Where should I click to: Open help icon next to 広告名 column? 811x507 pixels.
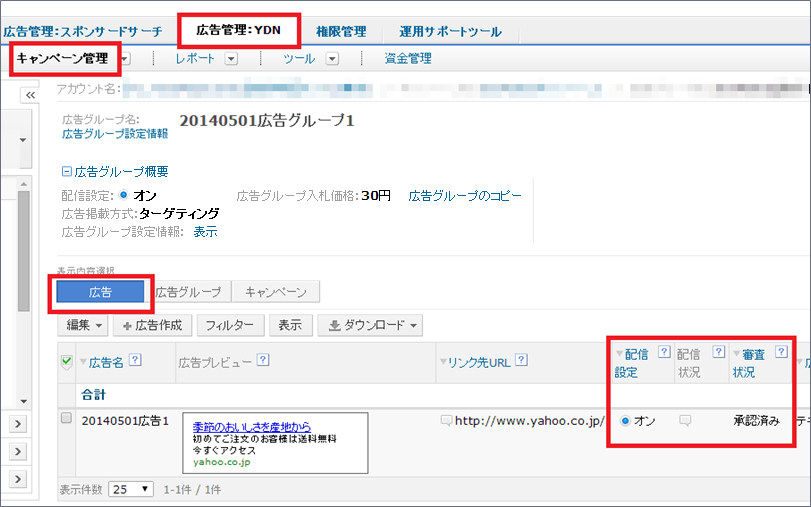[135, 360]
